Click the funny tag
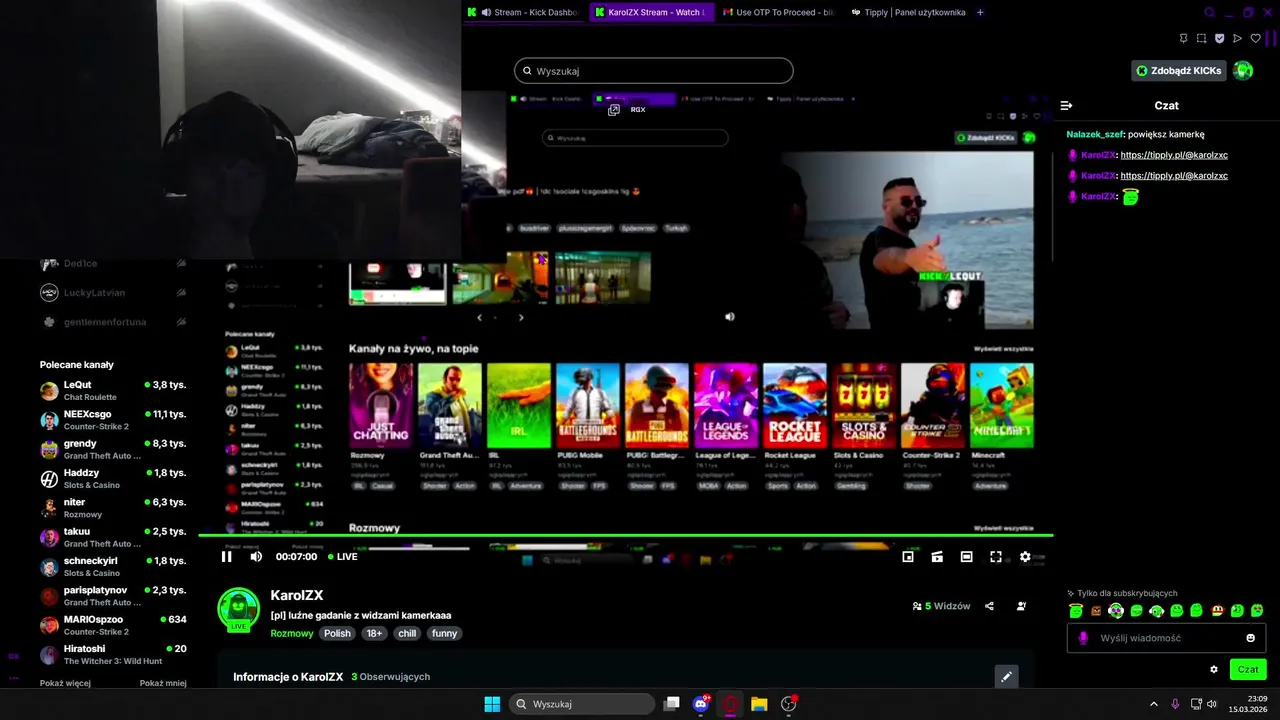 click(x=444, y=634)
